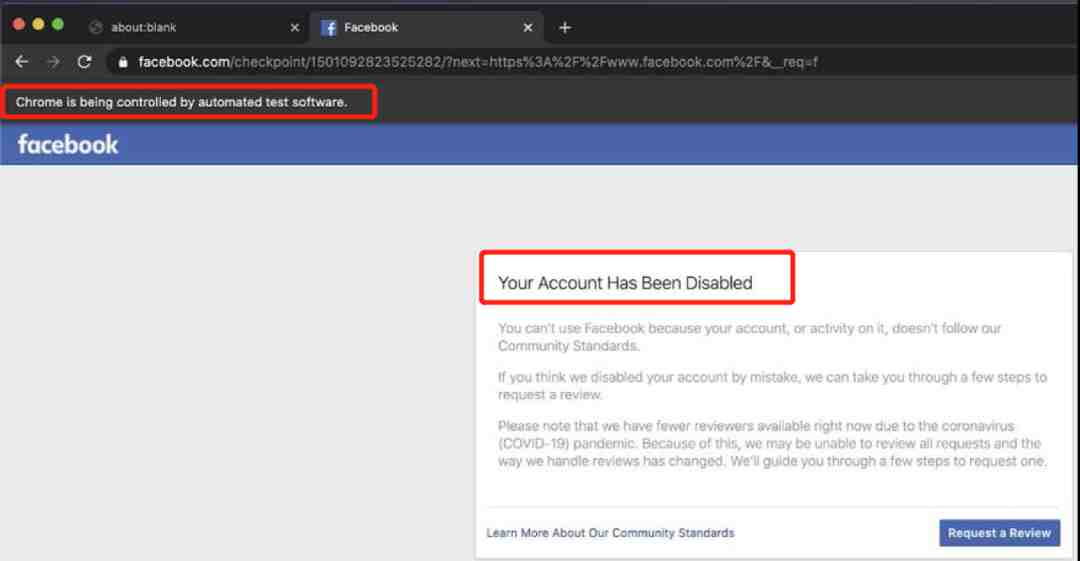Click the automated test software notice text
The width and height of the screenshot is (1080, 561).
tap(181, 102)
